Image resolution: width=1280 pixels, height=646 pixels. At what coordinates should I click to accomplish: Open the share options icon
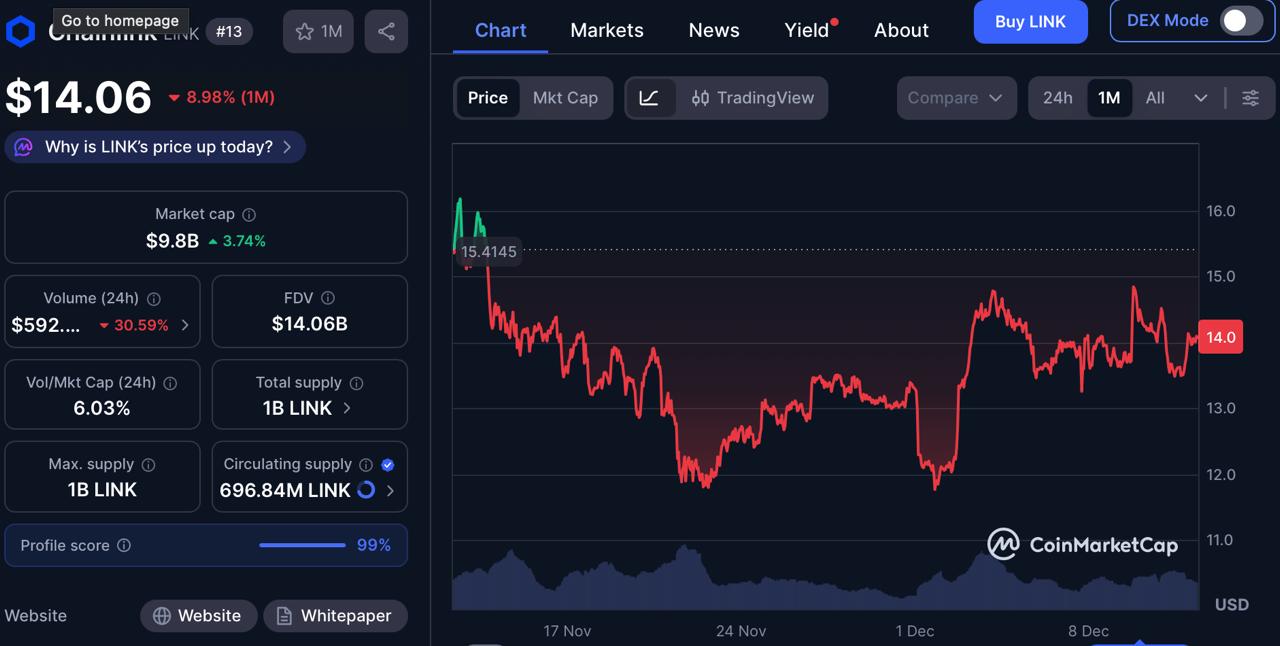click(386, 31)
